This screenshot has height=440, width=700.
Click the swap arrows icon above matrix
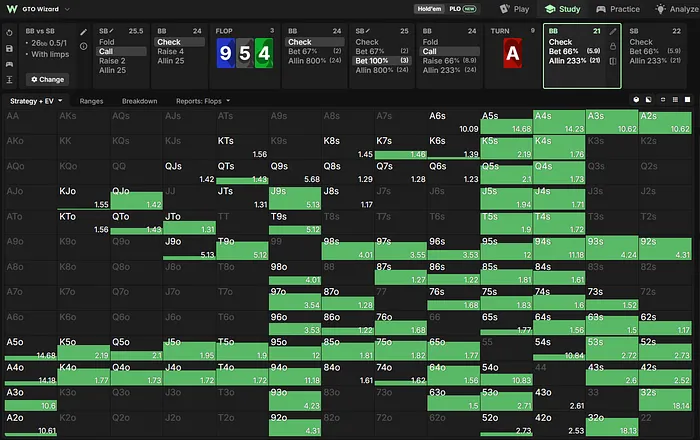coord(663,100)
